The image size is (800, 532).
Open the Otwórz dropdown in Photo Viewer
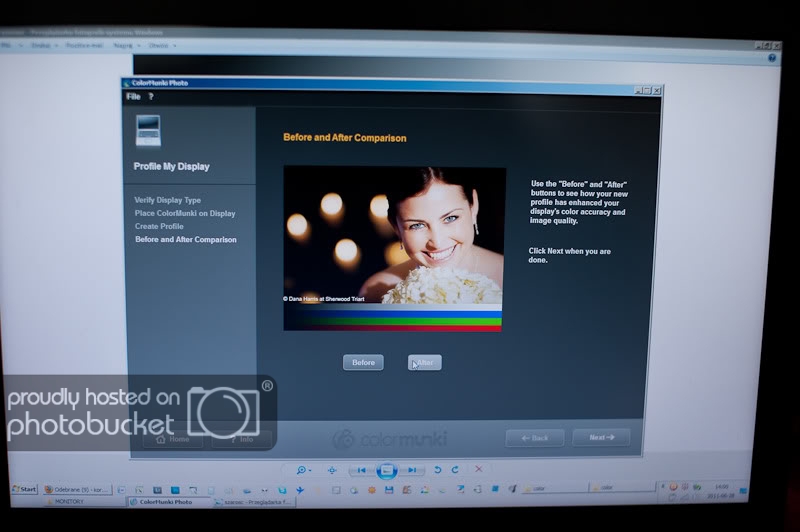point(162,45)
